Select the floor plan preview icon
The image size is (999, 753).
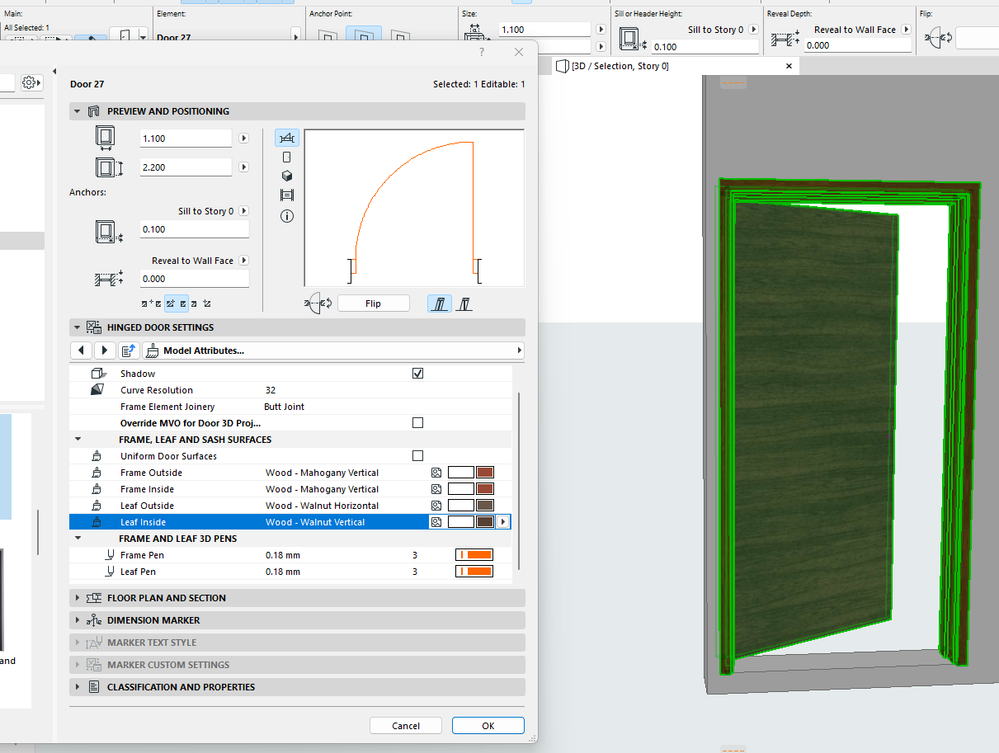[288, 138]
